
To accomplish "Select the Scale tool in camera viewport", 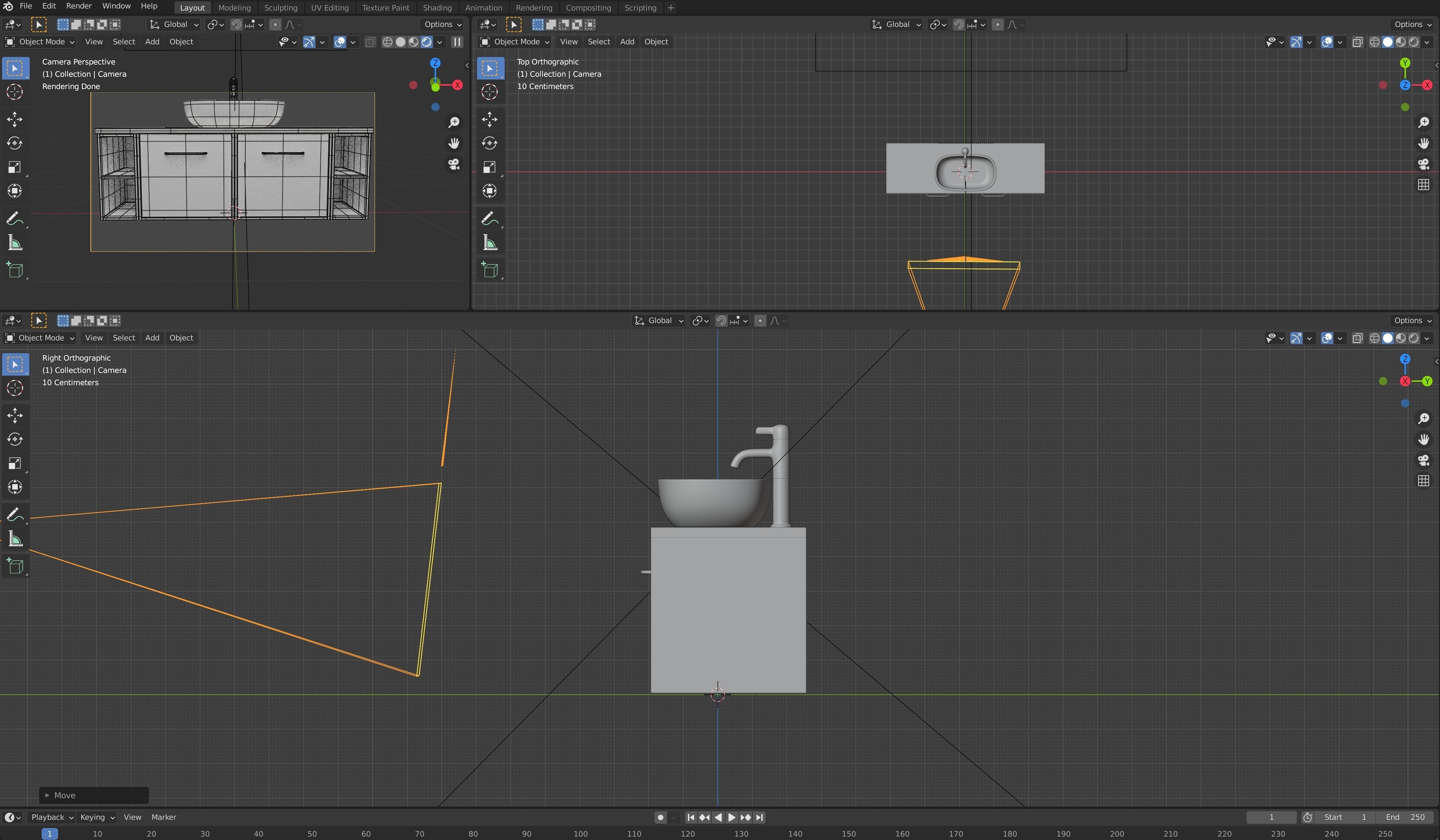I will point(15,167).
